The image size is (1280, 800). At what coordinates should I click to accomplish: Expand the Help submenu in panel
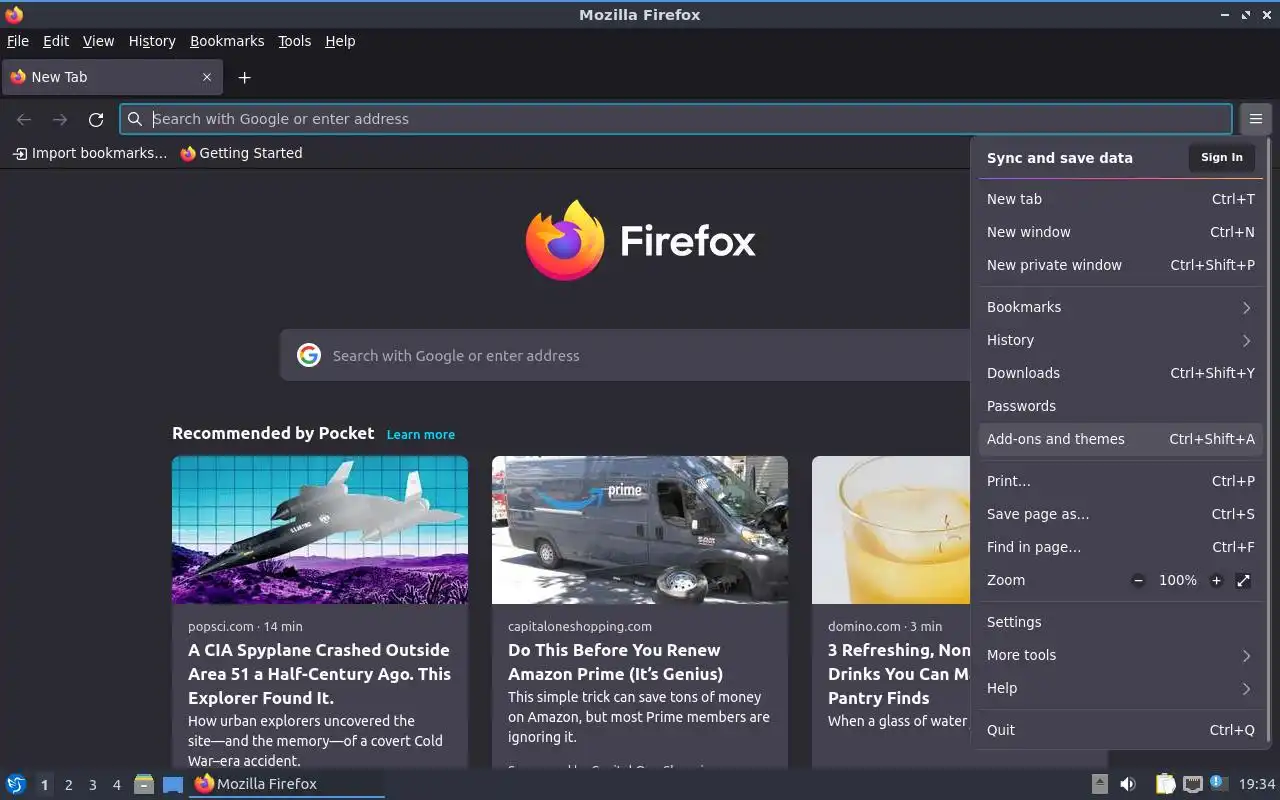1119,688
